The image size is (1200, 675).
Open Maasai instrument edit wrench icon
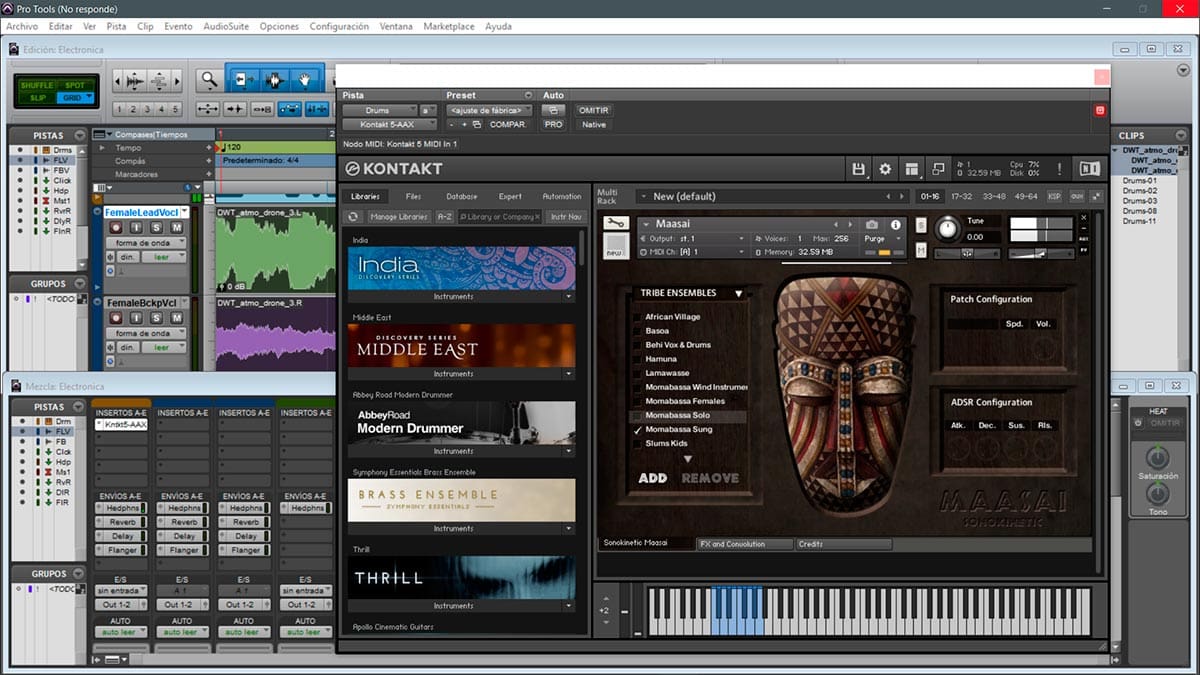click(x=616, y=224)
